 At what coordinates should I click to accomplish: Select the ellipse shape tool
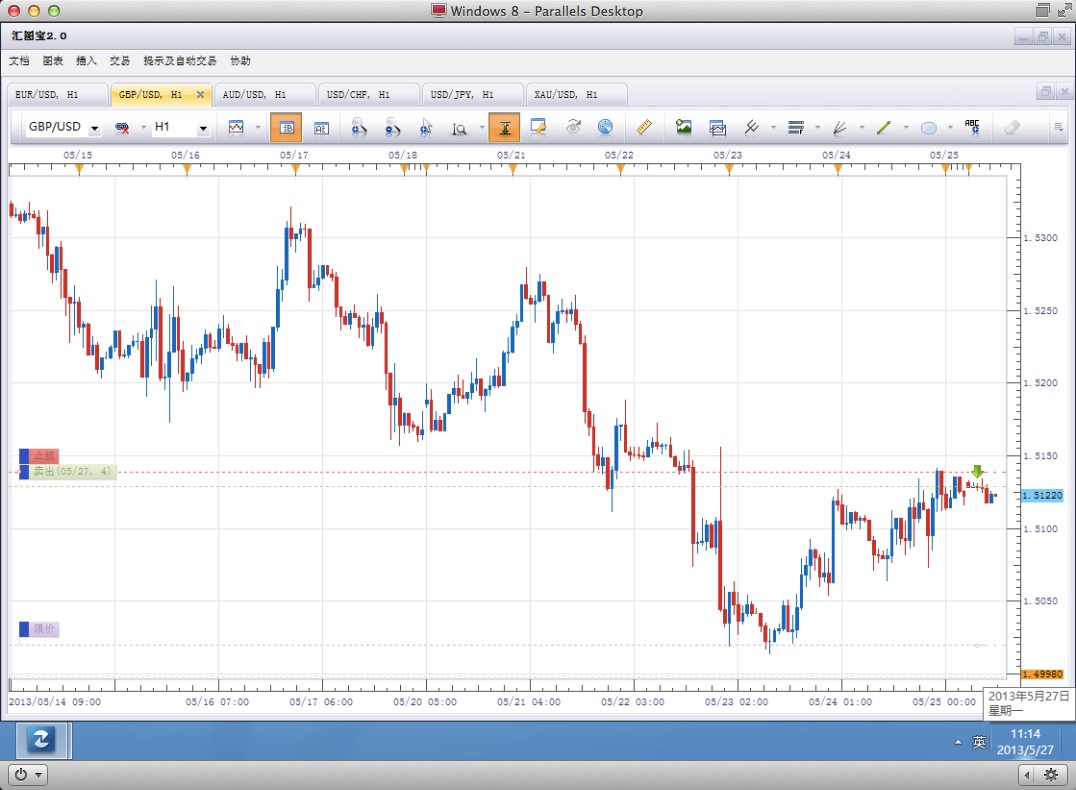pyautogui.click(x=928, y=128)
